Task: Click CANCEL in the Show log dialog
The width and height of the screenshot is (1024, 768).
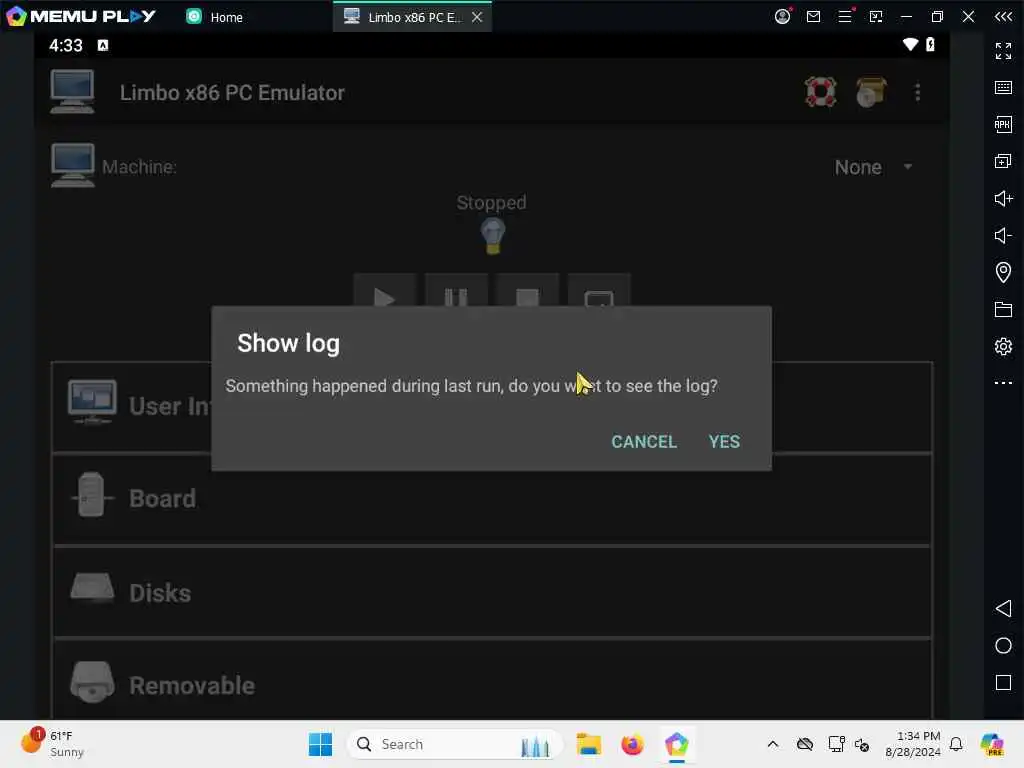Action: (644, 441)
